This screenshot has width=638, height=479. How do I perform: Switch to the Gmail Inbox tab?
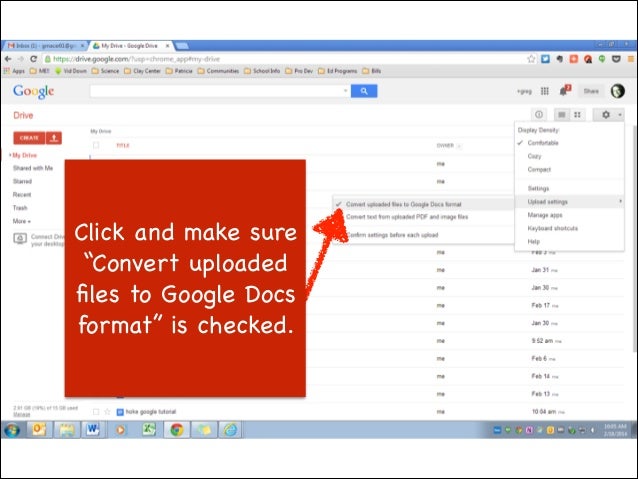tap(45, 46)
